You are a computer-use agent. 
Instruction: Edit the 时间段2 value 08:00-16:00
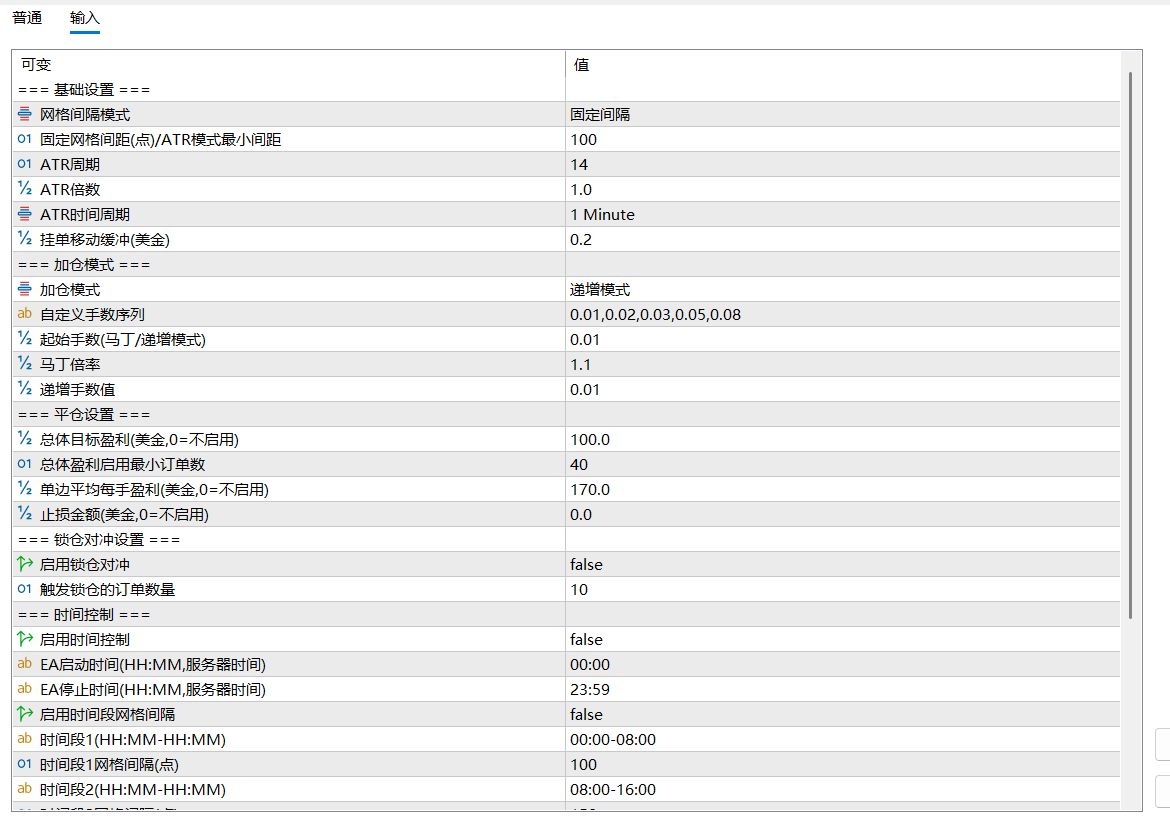pos(842,789)
